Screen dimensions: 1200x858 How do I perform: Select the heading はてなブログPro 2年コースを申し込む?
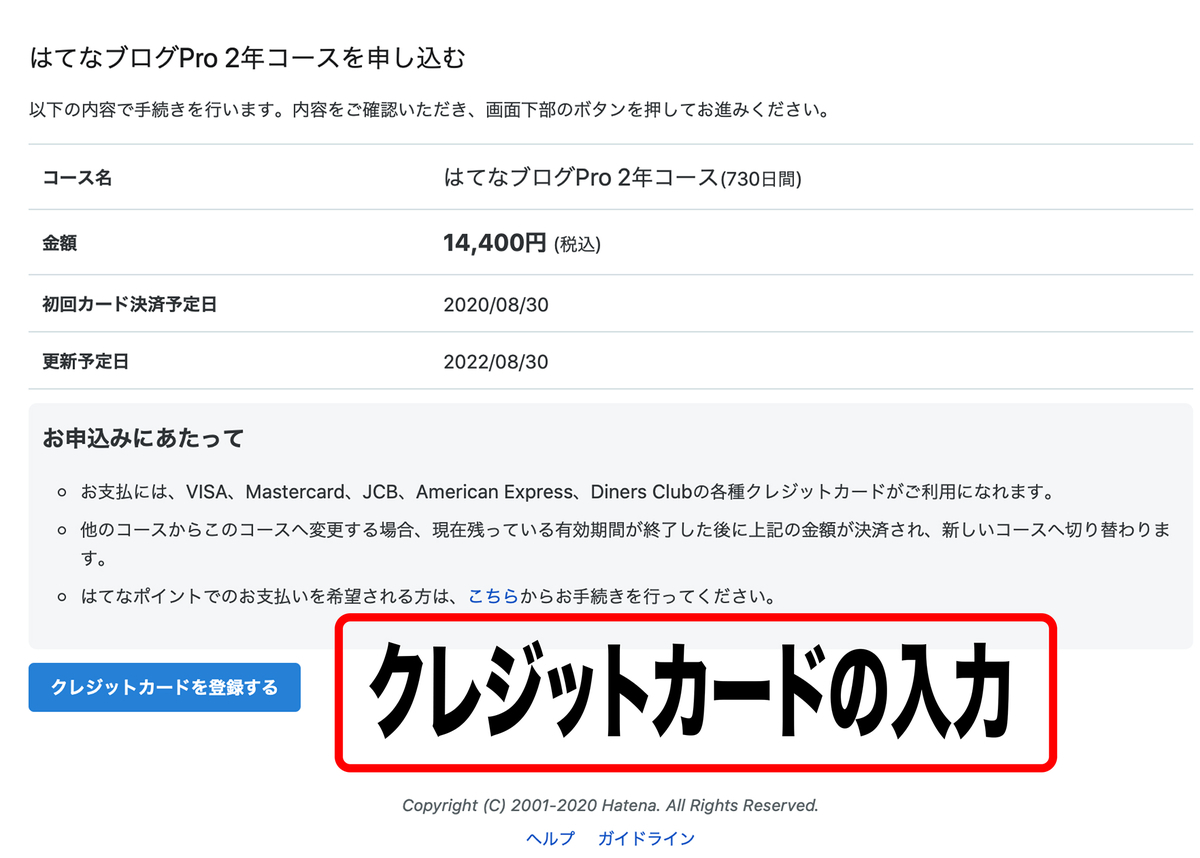[248, 58]
